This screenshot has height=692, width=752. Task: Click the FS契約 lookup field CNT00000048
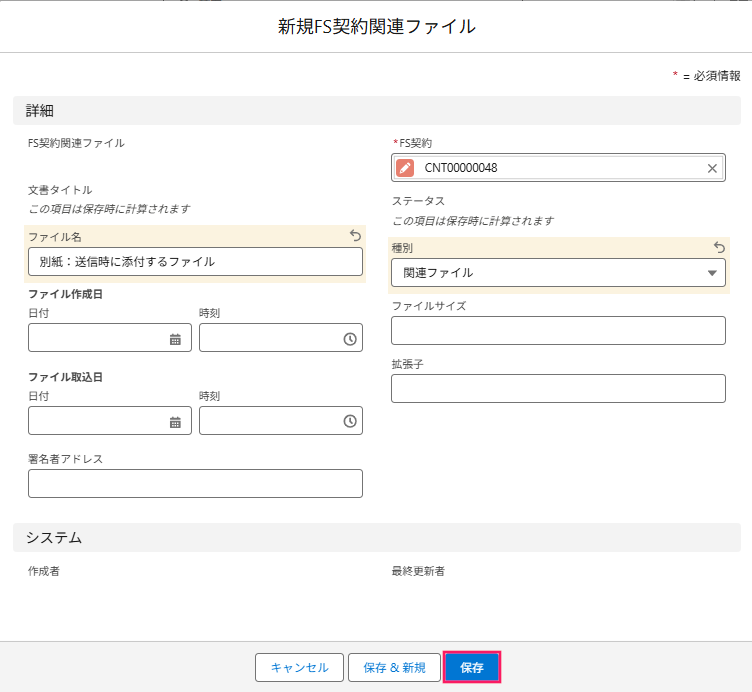tap(558, 168)
